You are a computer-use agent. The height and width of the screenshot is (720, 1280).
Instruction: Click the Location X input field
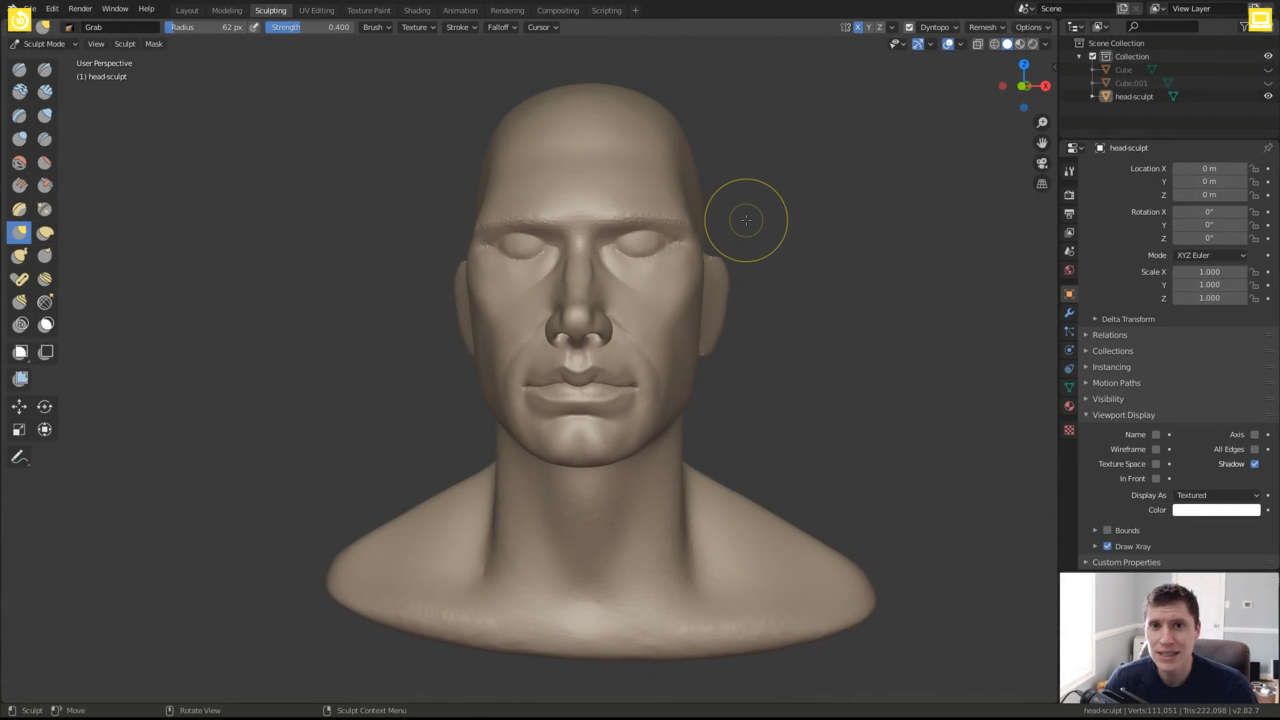pyautogui.click(x=1209, y=168)
